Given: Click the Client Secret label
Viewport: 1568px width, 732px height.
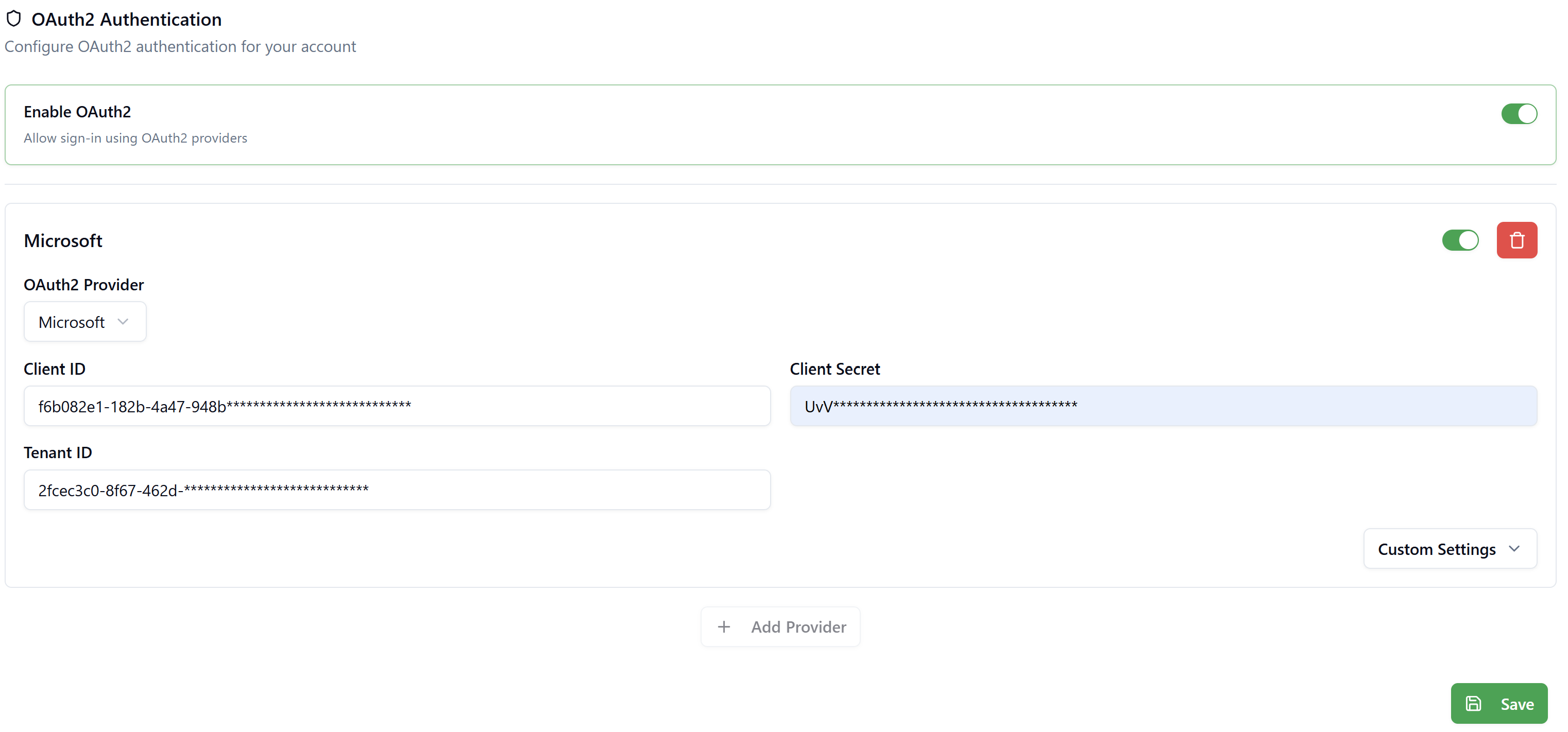Looking at the screenshot, I should (x=834, y=369).
